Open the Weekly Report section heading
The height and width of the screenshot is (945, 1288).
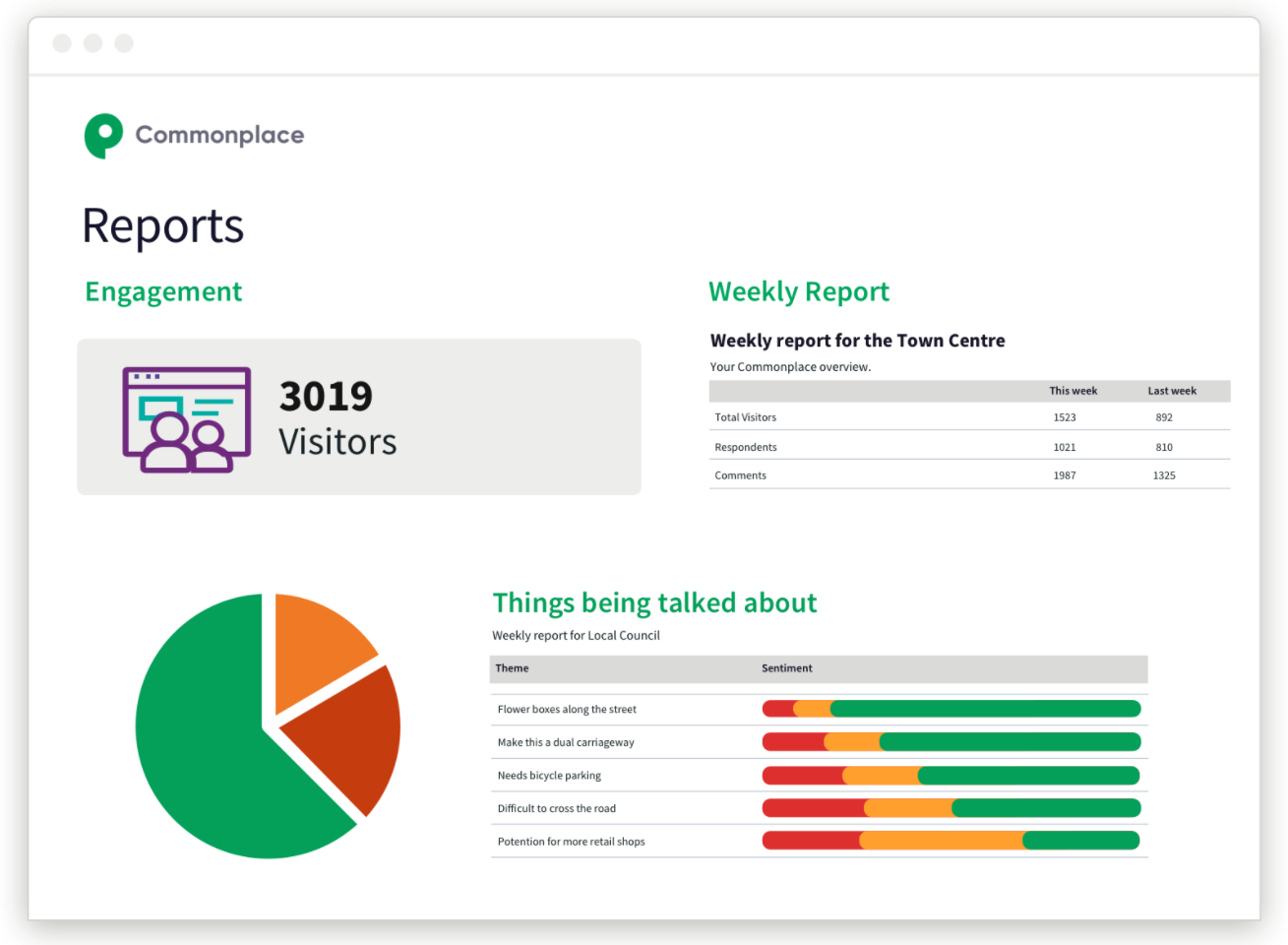click(799, 291)
